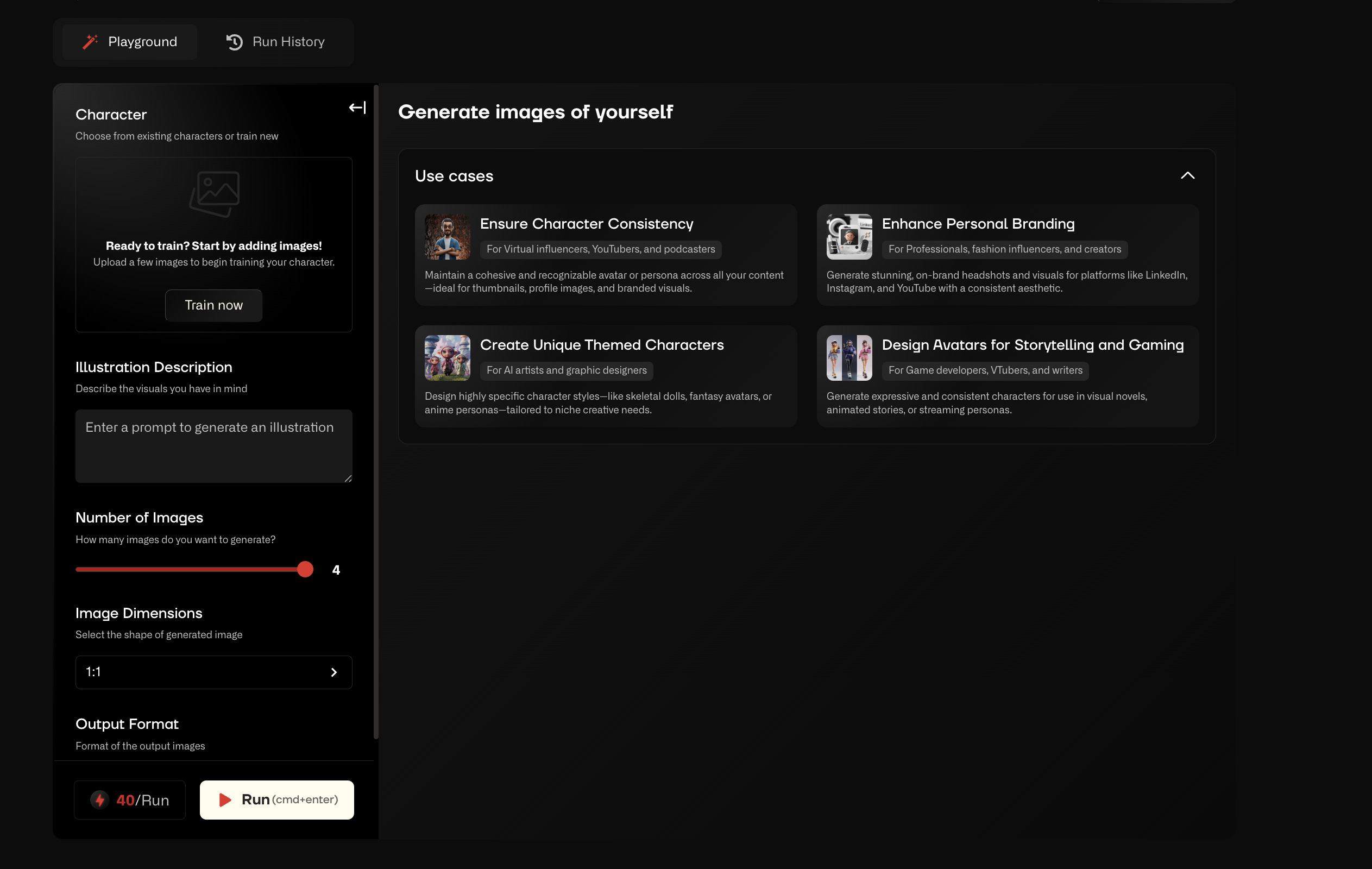1372x869 pixels.
Task: Click the Run History clock icon
Action: [234, 42]
